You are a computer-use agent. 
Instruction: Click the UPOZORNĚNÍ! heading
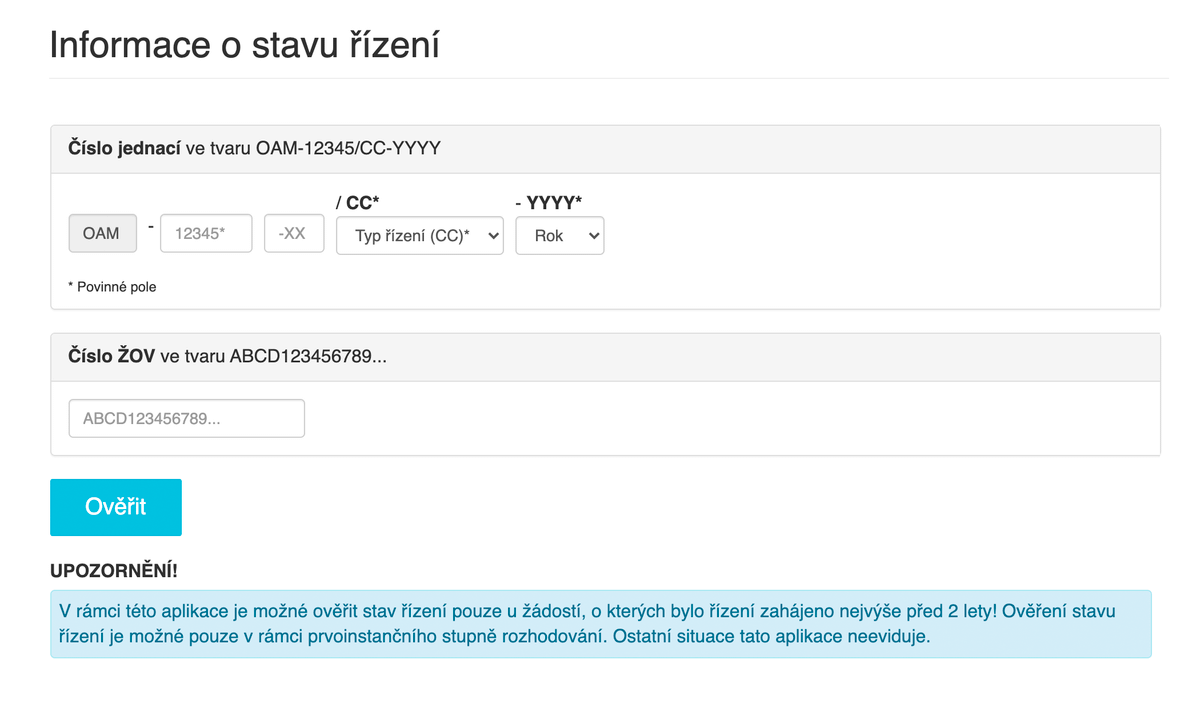pos(114,571)
